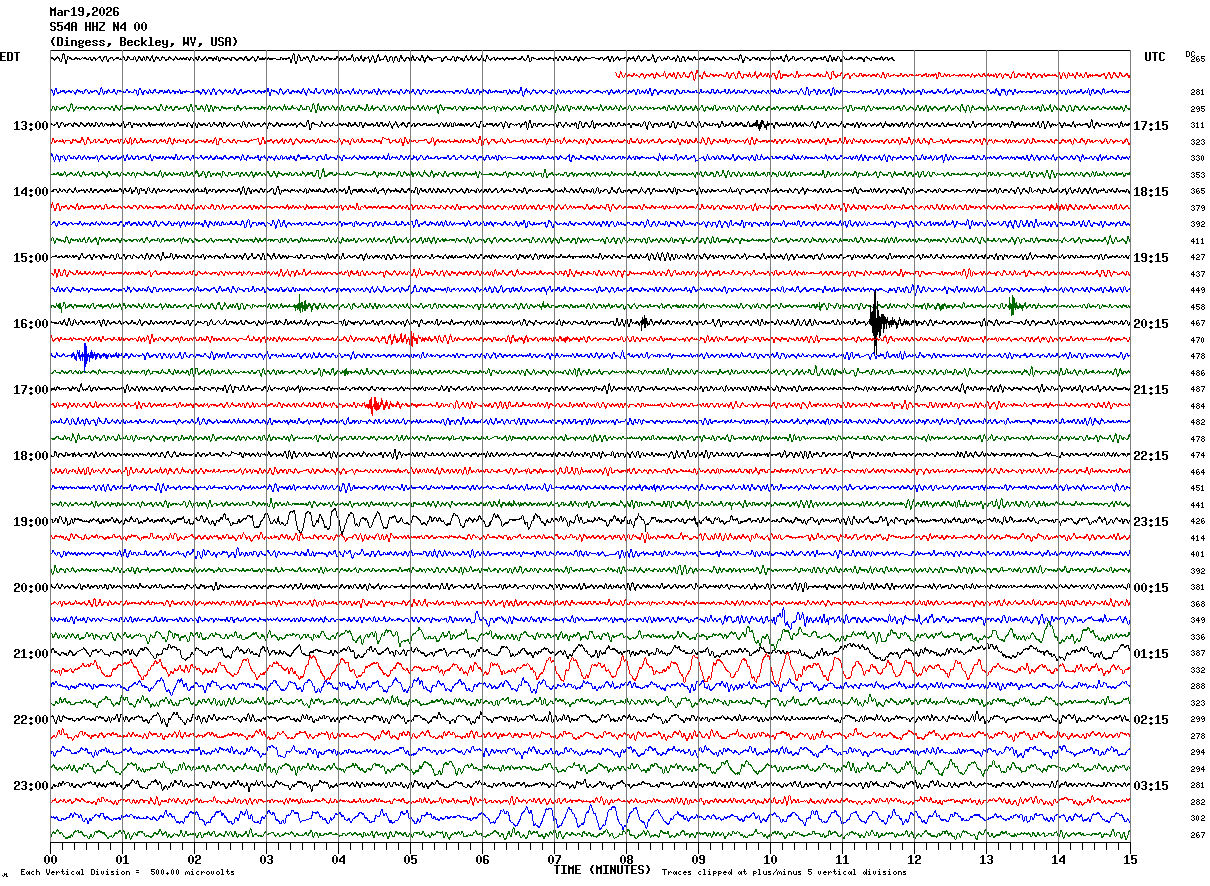Click the location text (Dingess, Beckley, WV, USA)
This screenshot has height=886, width=1210.
144,42
